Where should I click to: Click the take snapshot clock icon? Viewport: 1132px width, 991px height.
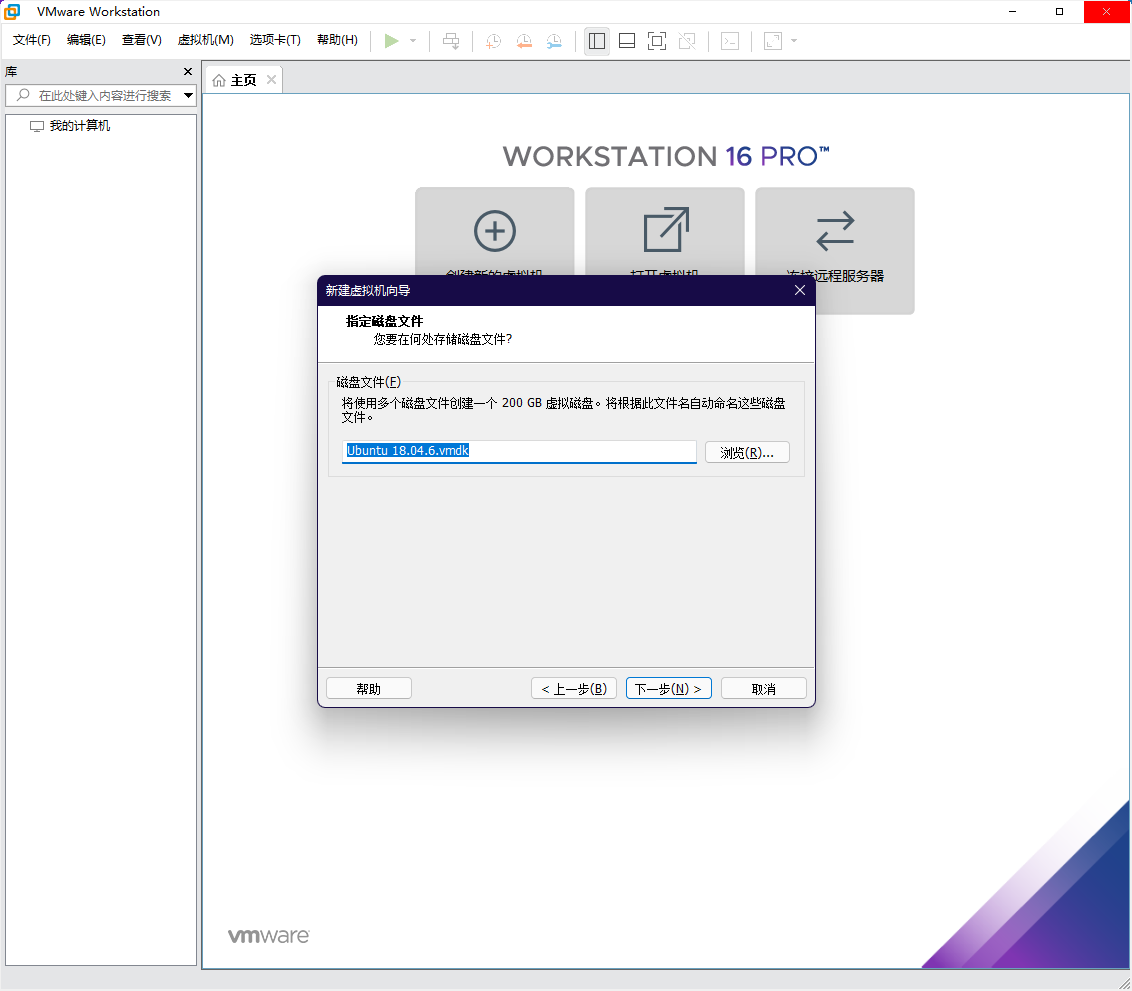[x=494, y=41]
